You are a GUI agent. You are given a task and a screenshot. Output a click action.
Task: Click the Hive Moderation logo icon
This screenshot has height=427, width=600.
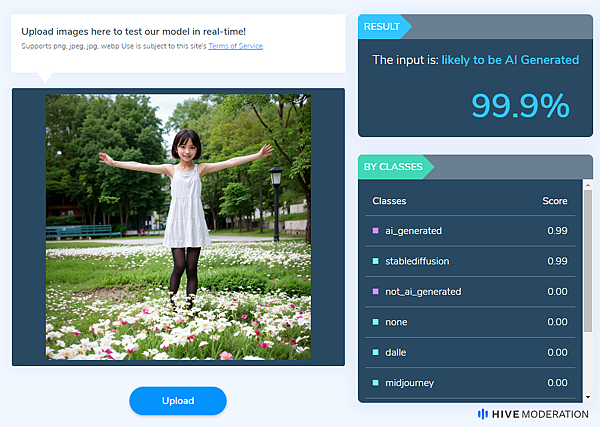tap(483, 414)
